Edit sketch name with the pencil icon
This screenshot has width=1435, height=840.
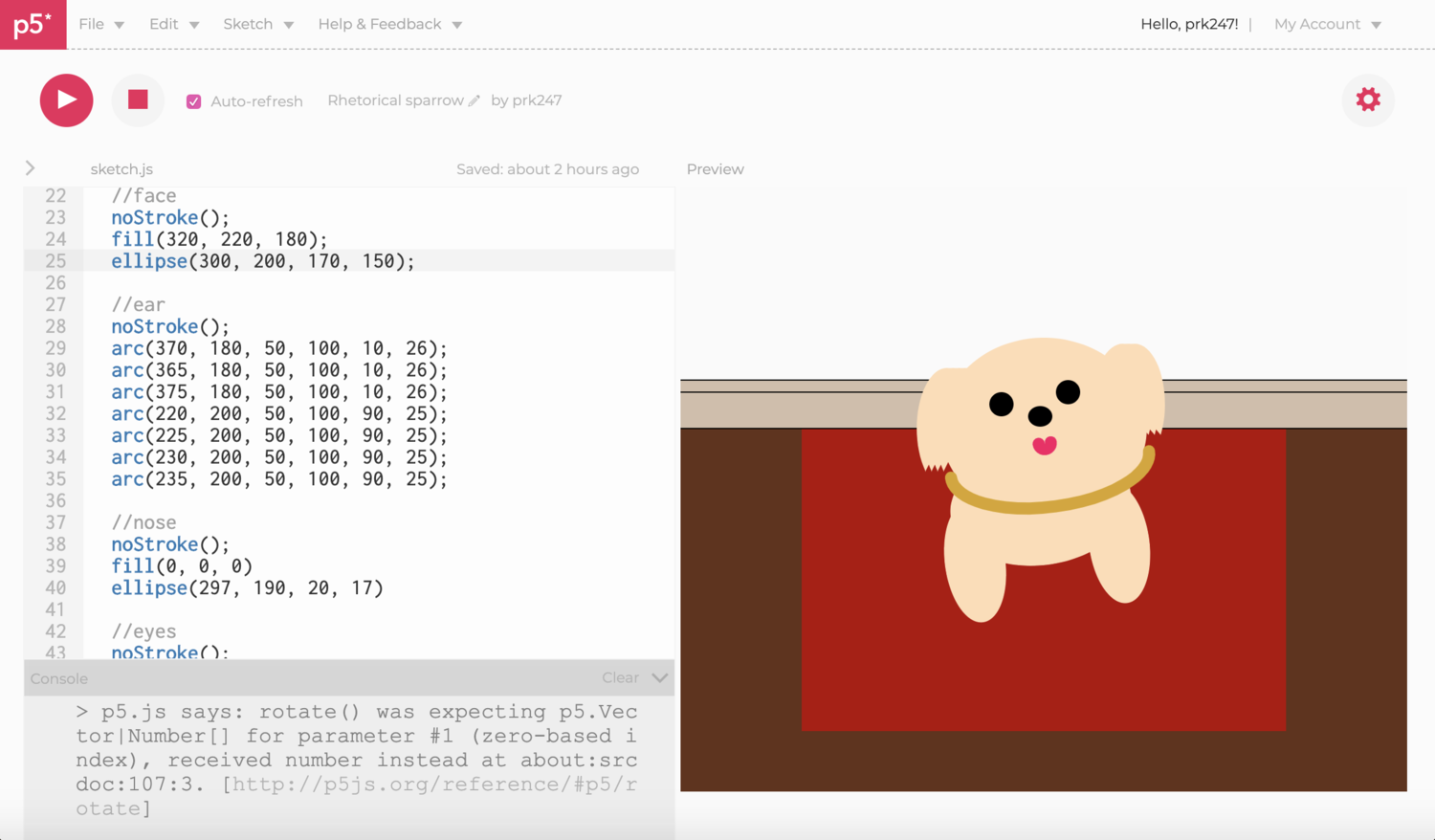[475, 100]
